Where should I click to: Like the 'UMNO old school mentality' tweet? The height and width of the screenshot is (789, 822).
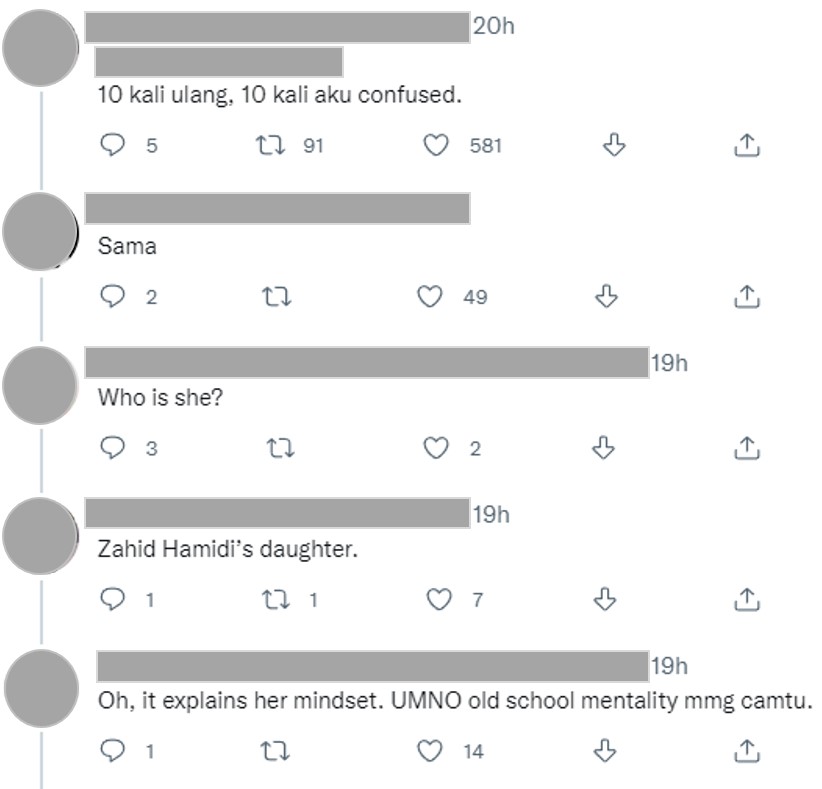(x=429, y=751)
